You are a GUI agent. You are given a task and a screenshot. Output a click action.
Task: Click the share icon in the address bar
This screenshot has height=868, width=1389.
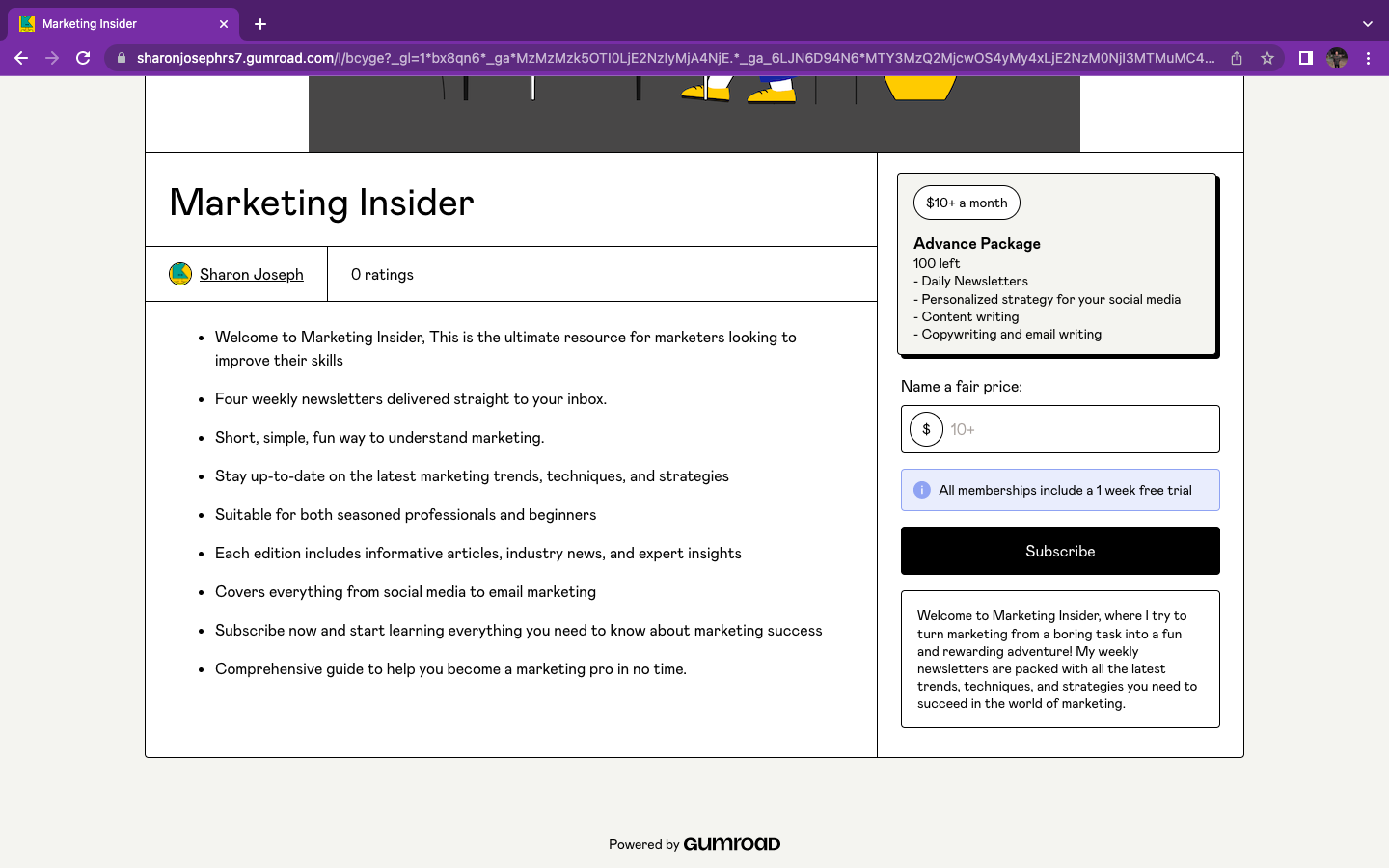point(1237,58)
